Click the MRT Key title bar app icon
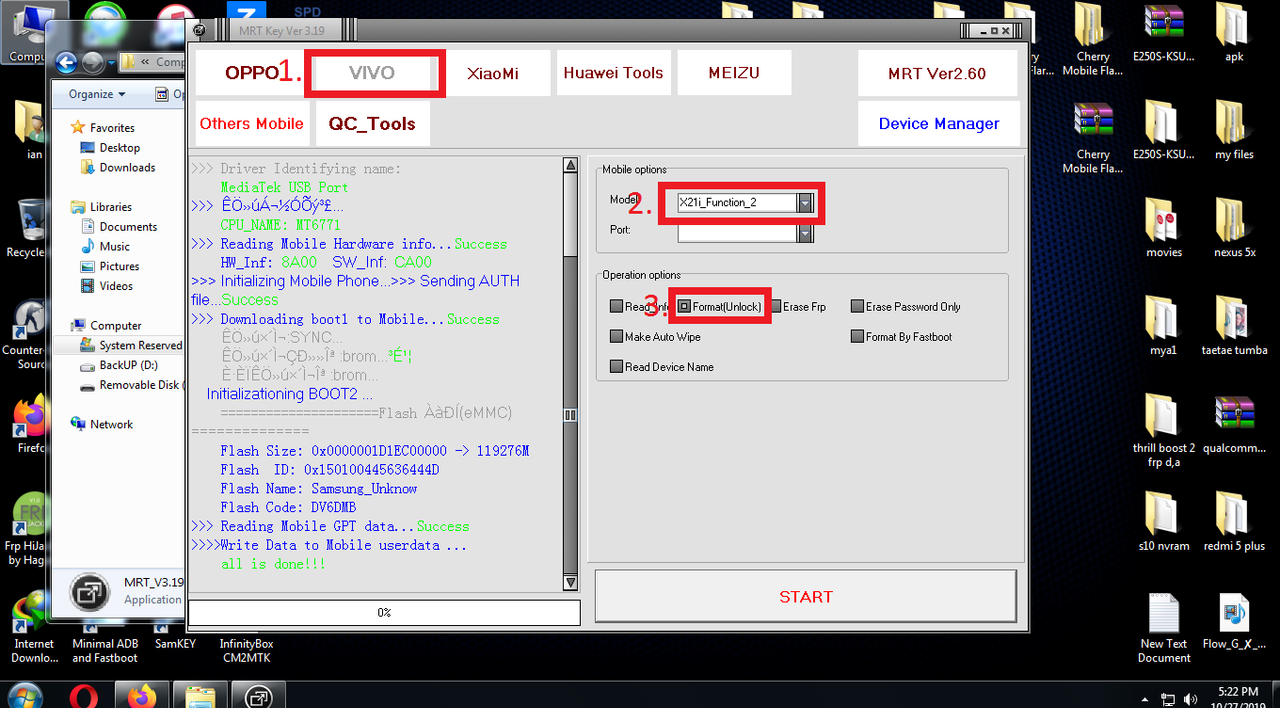The width and height of the screenshot is (1280, 708). (199, 30)
